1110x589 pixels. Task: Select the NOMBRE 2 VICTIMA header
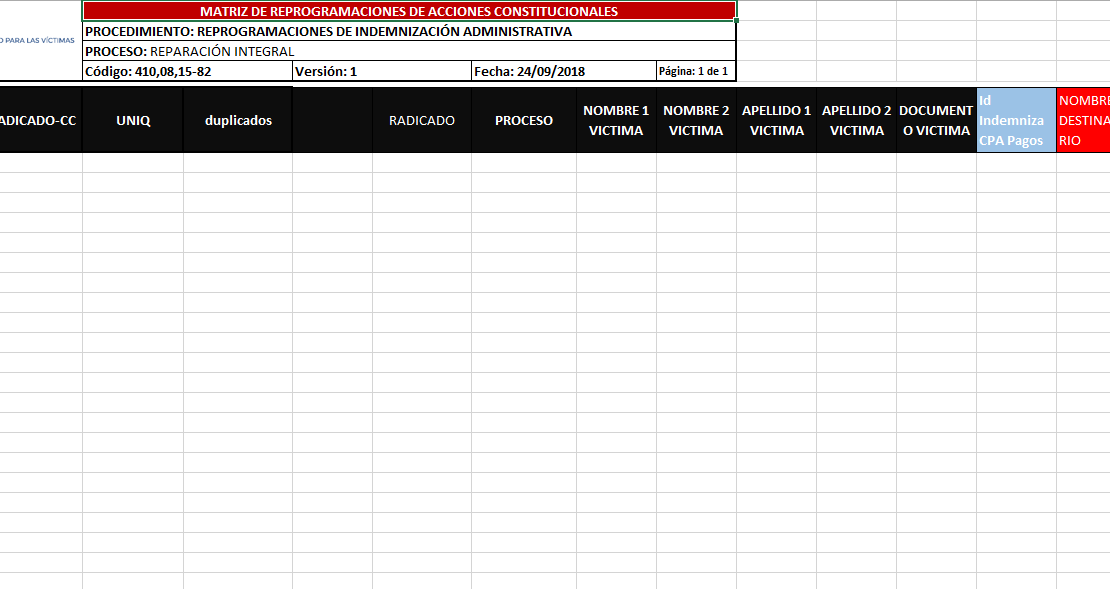tap(696, 120)
